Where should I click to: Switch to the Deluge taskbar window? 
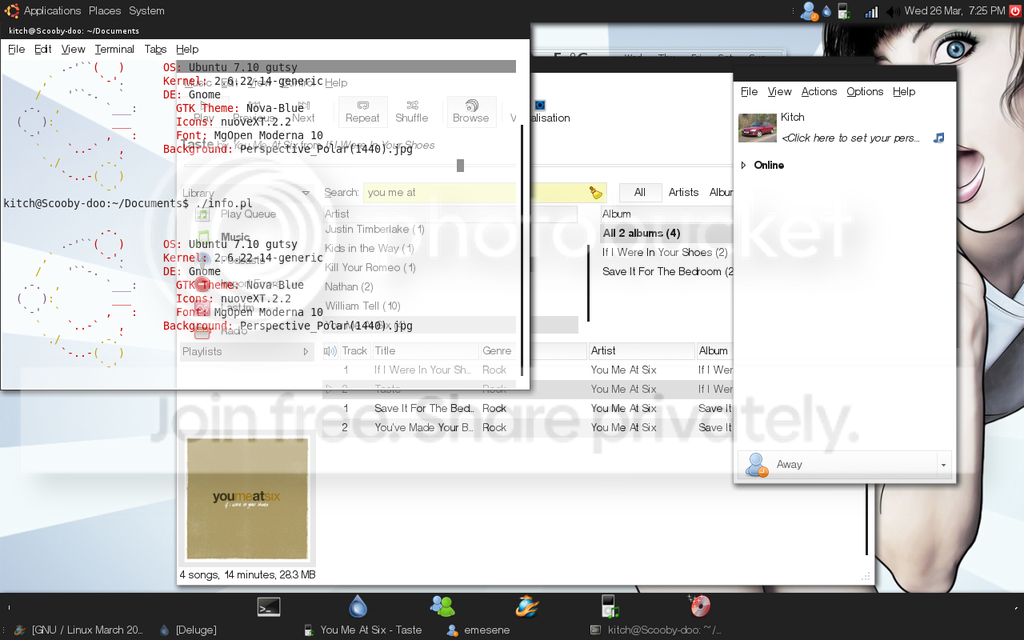click(x=188, y=630)
